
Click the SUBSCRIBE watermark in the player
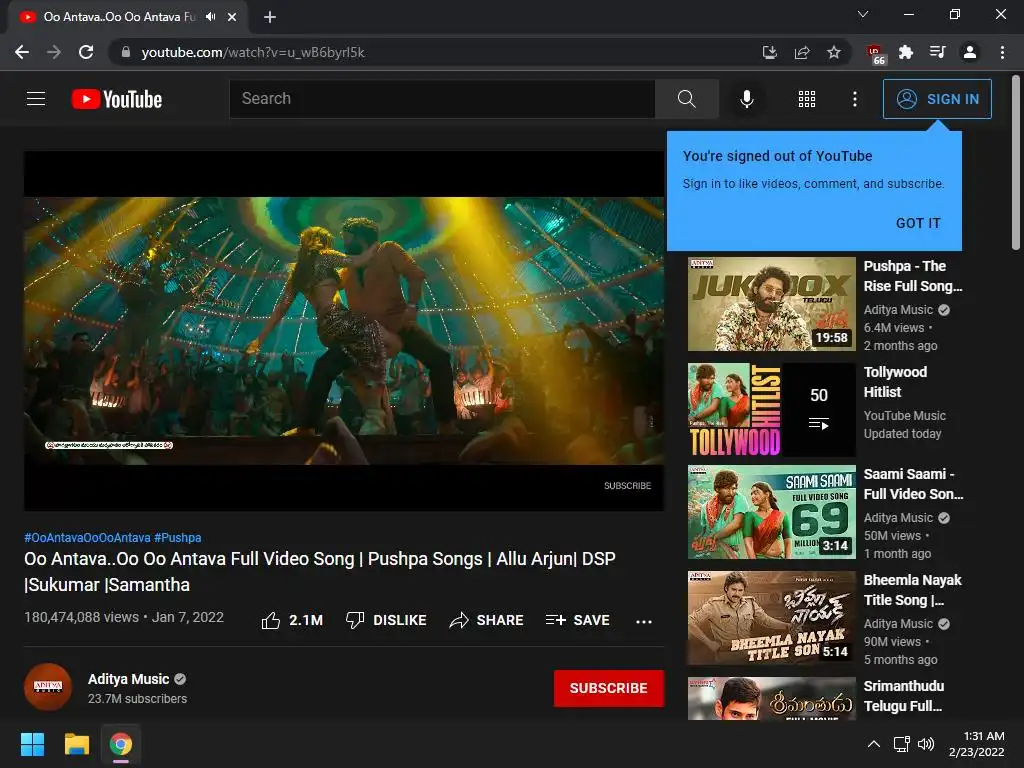pos(627,486)
